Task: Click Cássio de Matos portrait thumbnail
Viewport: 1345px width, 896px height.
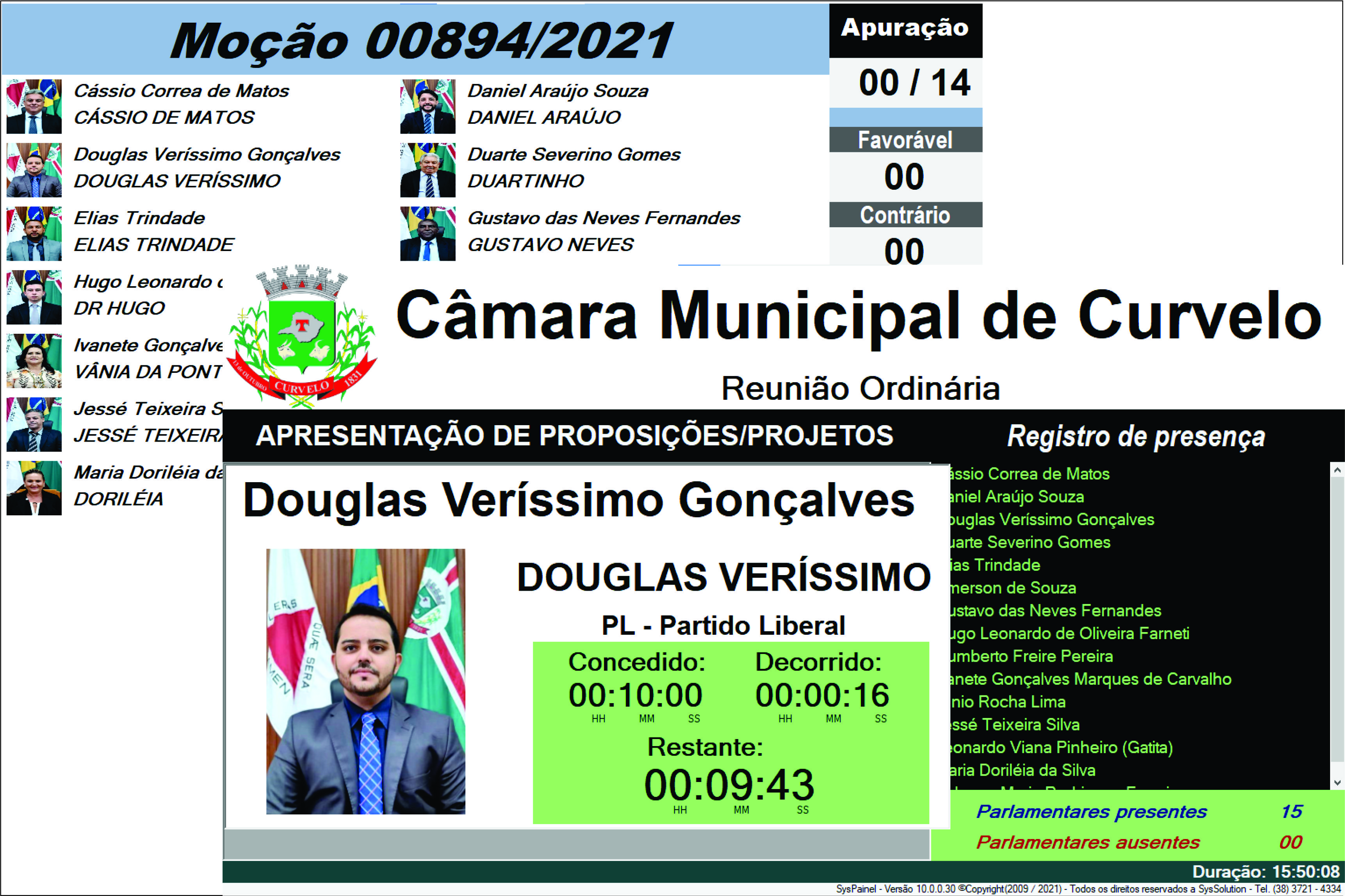Action: click(34, 106)
